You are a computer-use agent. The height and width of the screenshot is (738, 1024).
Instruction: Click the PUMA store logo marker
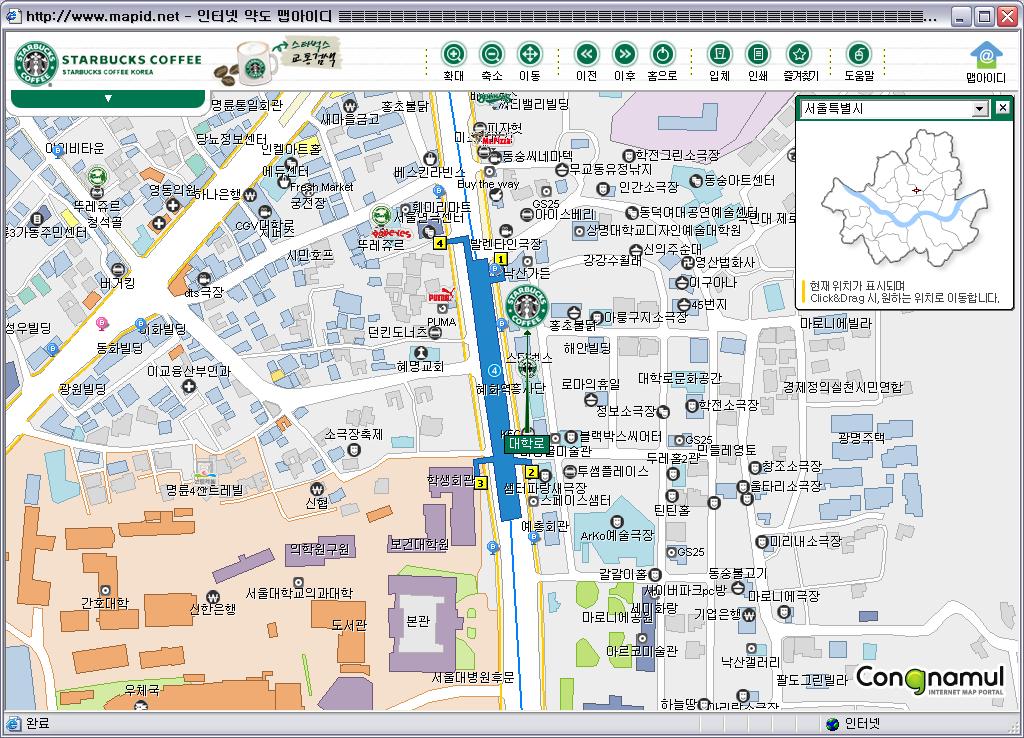click(x=441, y=295)
